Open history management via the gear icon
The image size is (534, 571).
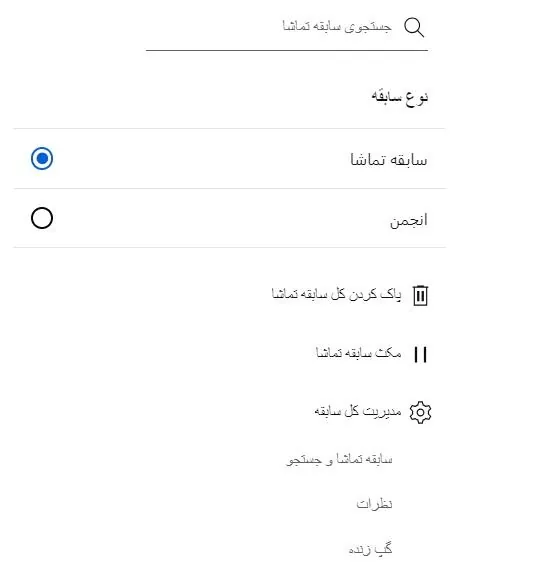pos(420,413)
